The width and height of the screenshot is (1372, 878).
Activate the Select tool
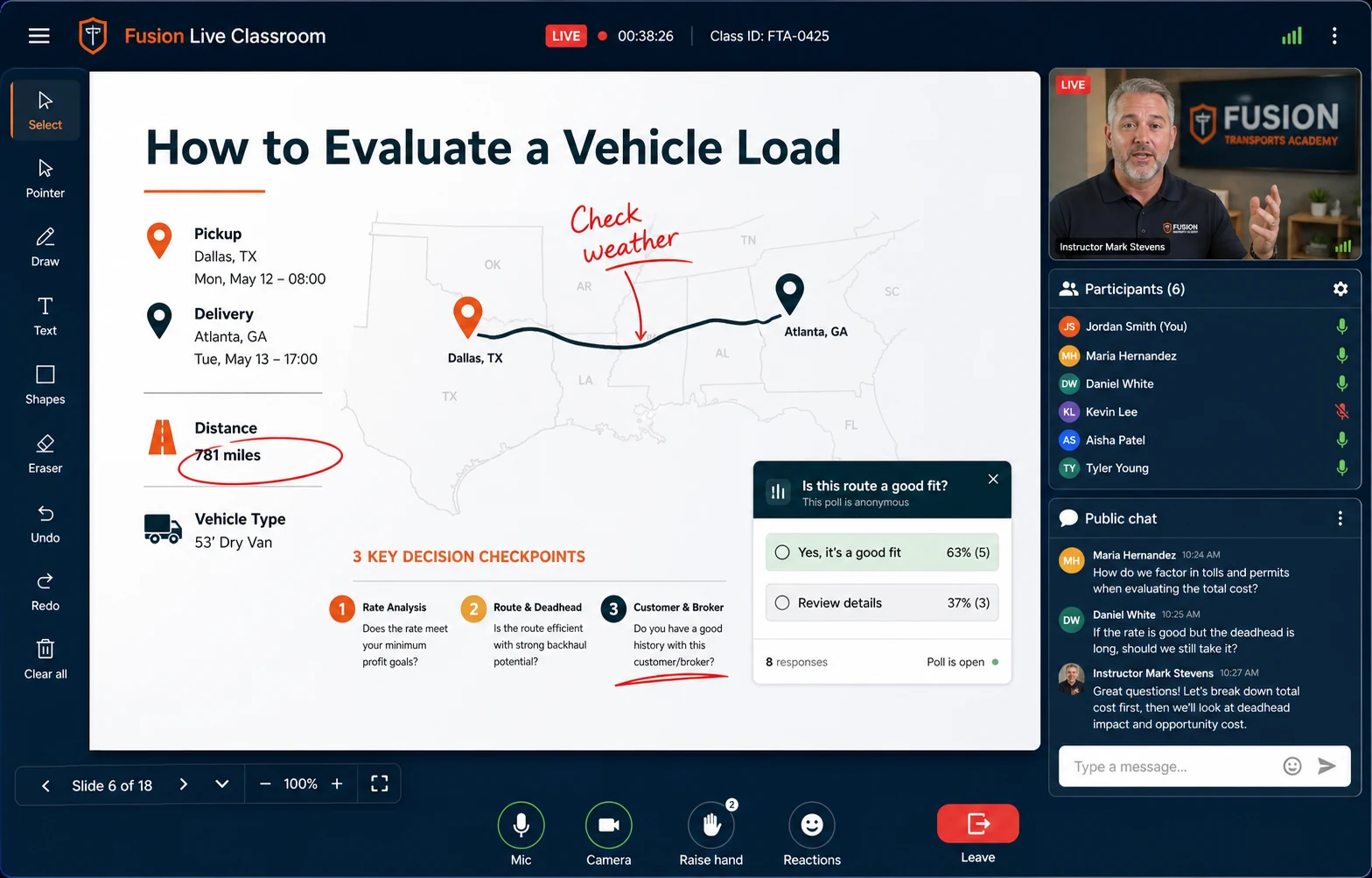(45, 110)
